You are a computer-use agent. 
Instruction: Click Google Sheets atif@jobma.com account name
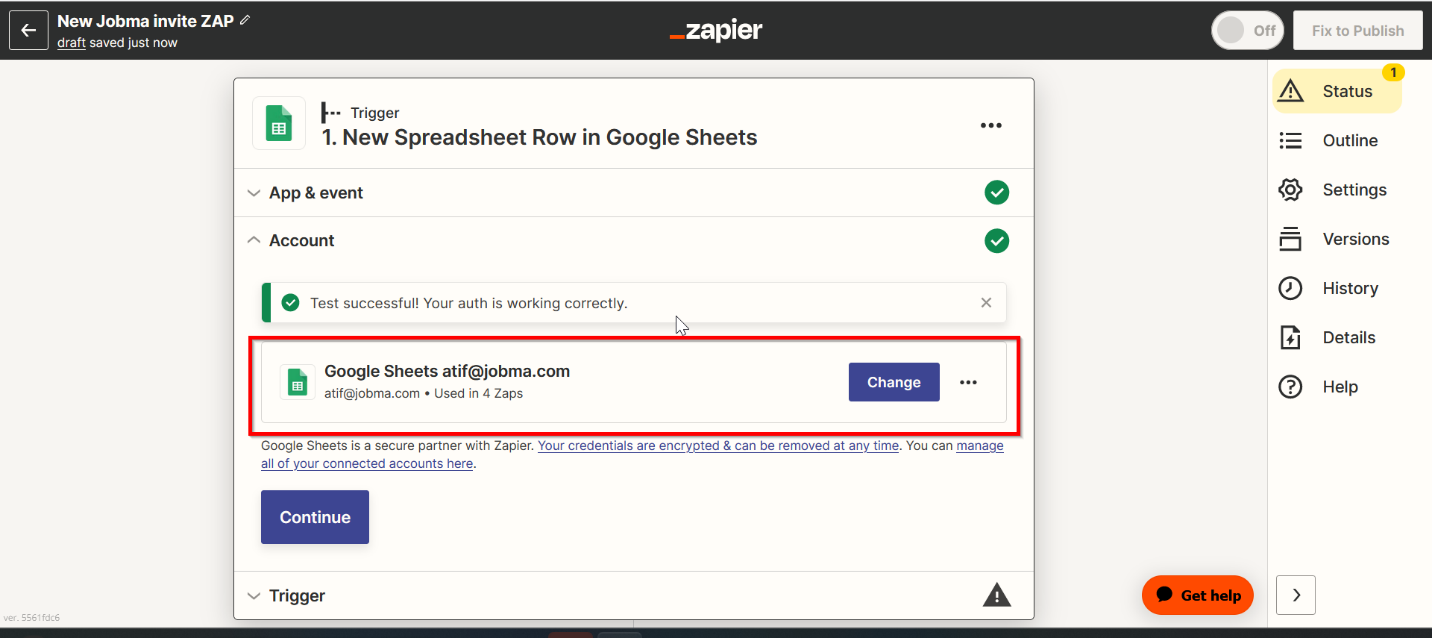tap(447, 371)
